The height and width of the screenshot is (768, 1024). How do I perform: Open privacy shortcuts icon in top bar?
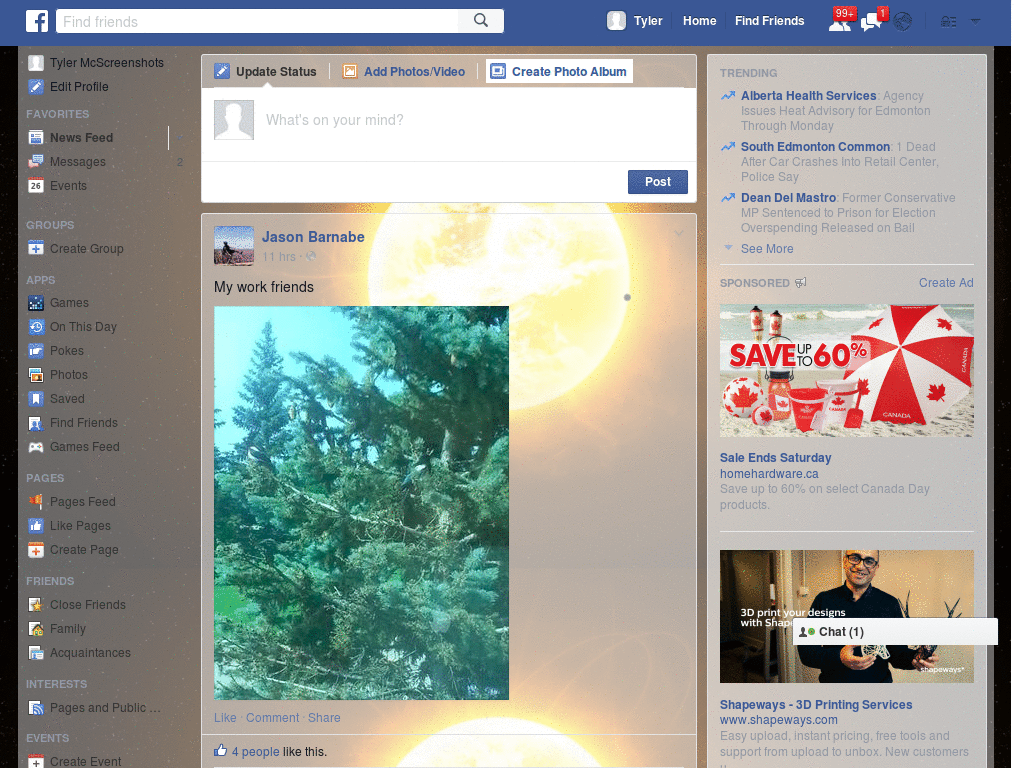point(948,22)
